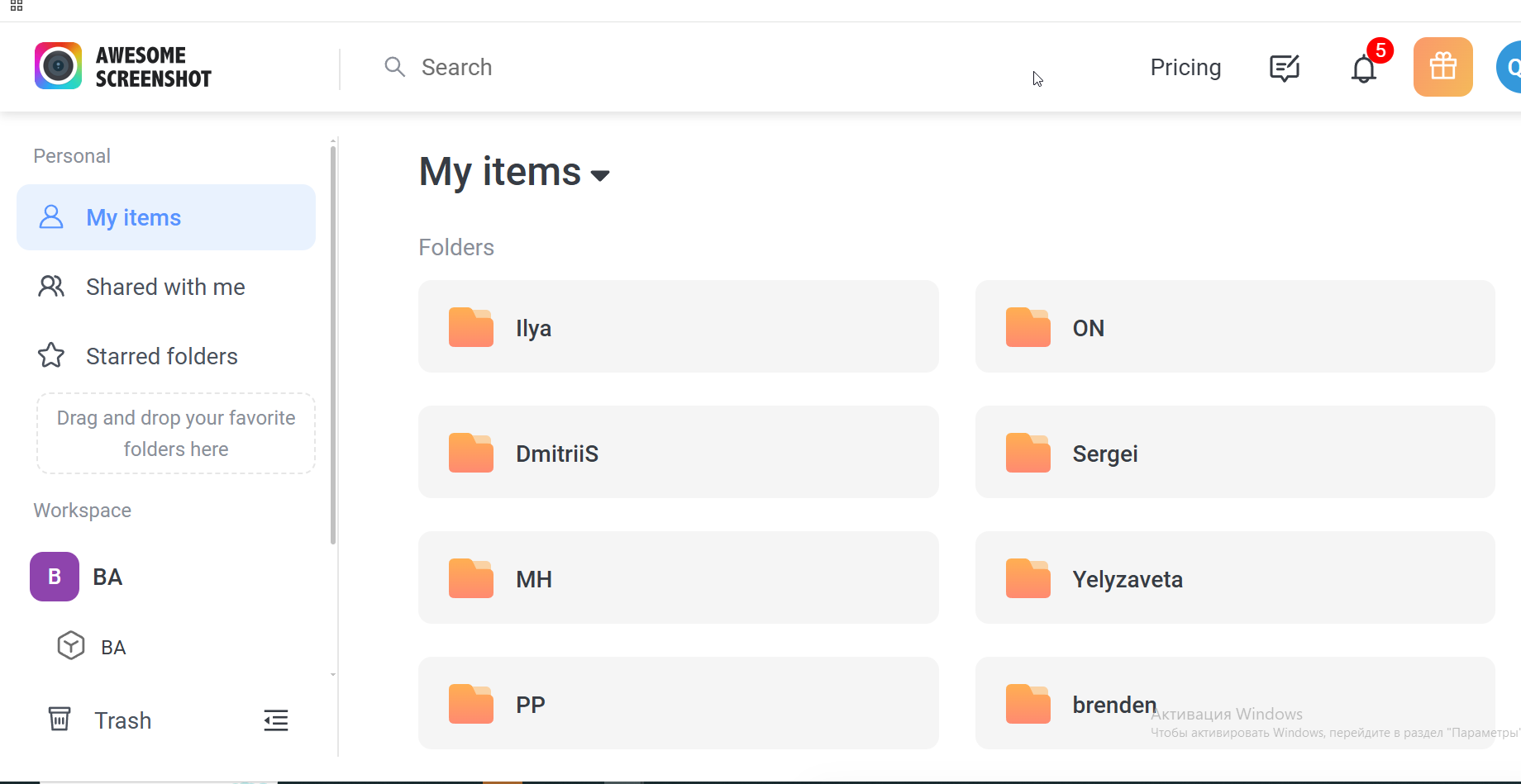Click the apps grid icon
Screen dimensions: 1521x784
(16, 6)
